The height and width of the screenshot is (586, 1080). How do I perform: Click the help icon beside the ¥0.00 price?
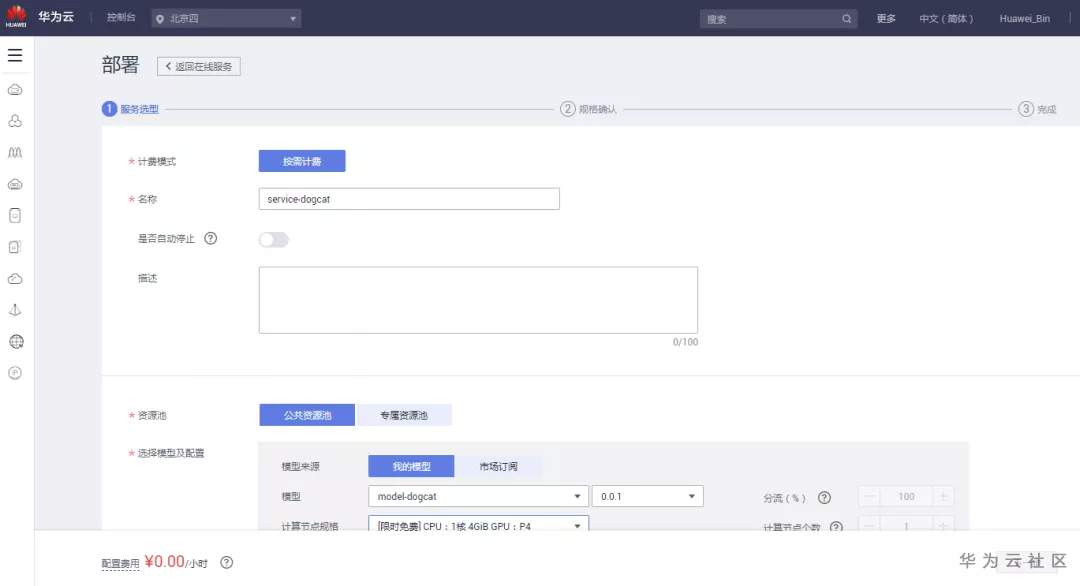[227, 563]
